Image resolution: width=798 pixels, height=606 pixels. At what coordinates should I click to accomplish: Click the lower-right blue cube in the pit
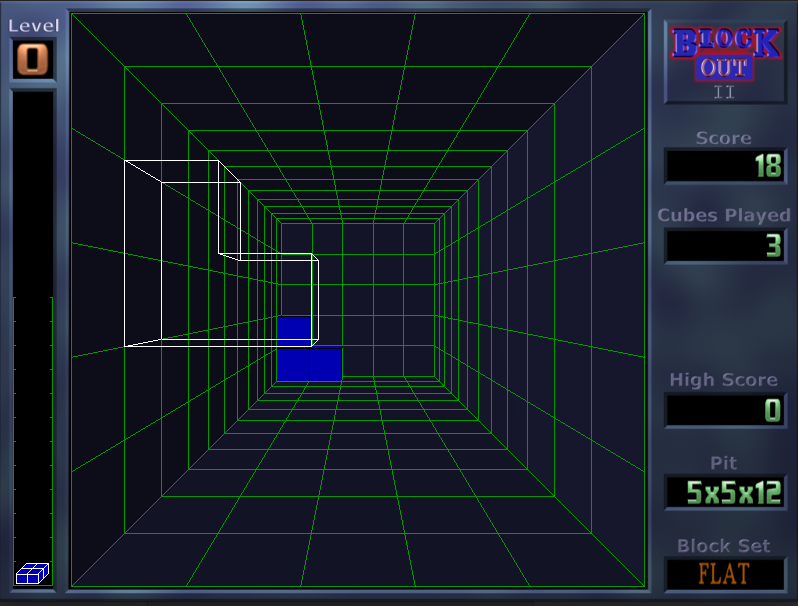pyautogui.click(x=326, y=364)
